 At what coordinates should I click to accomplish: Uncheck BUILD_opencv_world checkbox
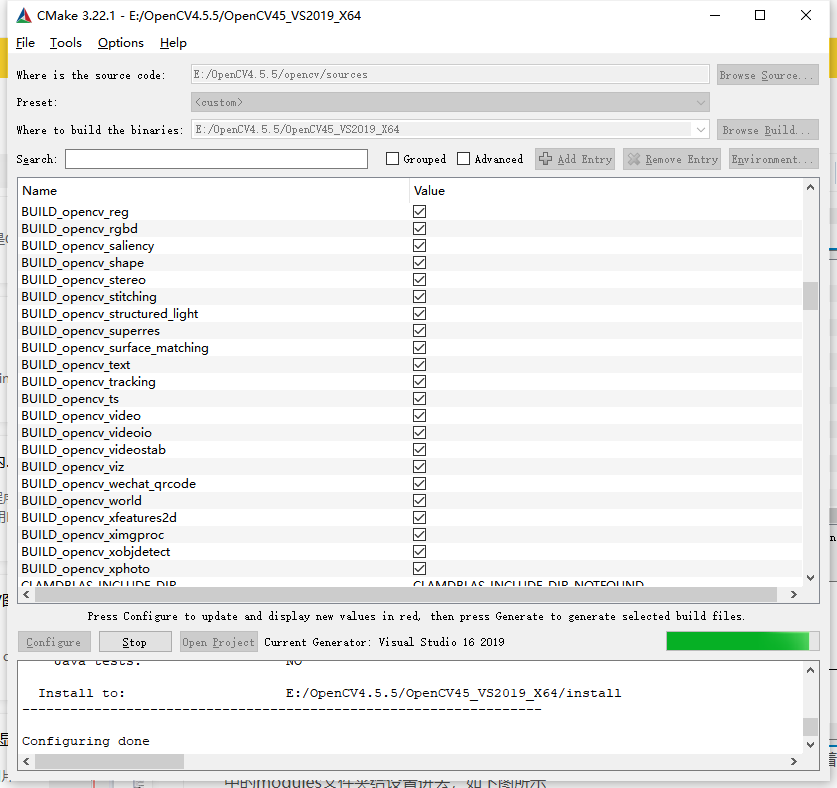[420, 500]
